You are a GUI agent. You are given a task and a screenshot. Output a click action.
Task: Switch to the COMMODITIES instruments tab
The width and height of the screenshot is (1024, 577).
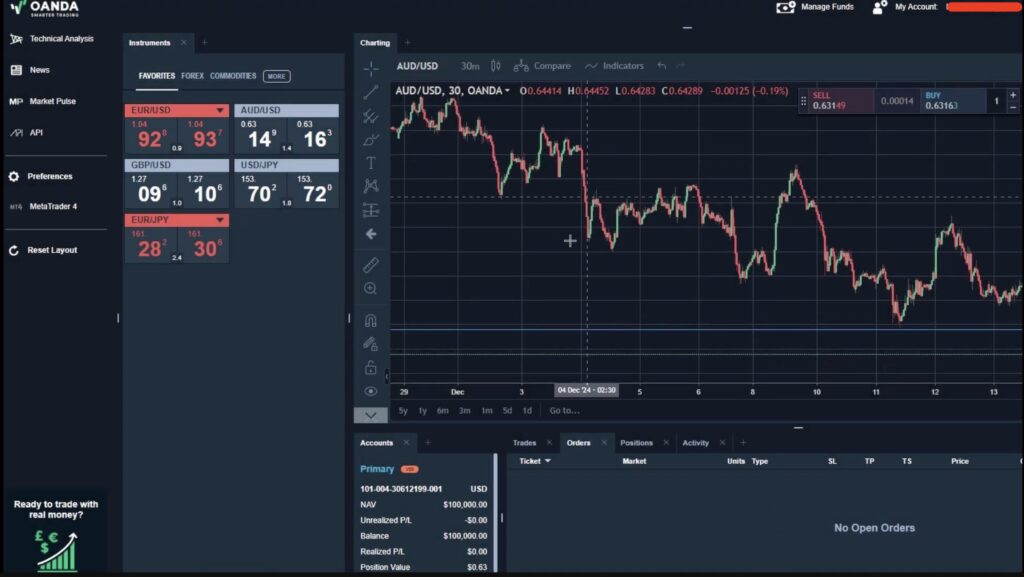pos(233,76)
